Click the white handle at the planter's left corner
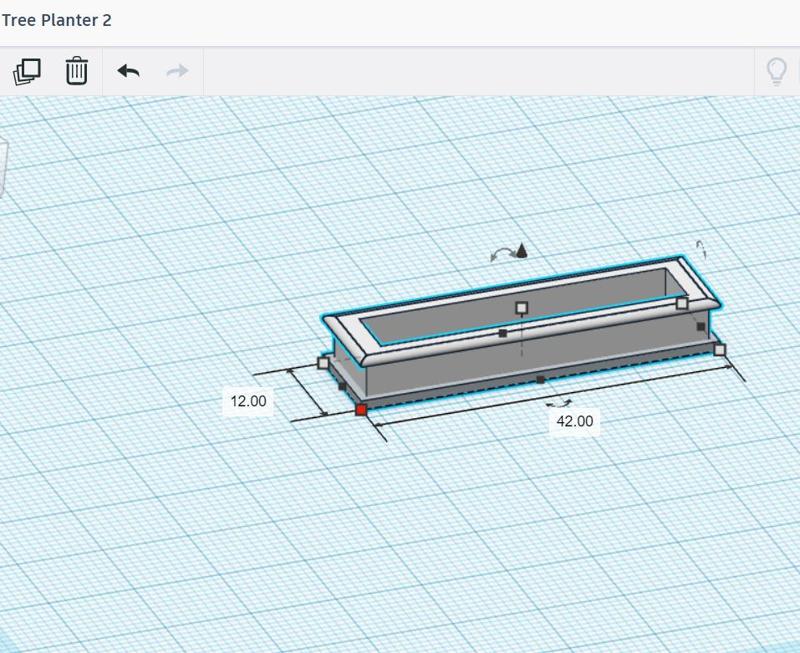Screen dimensions: 800x653 (x=323, y=363)
